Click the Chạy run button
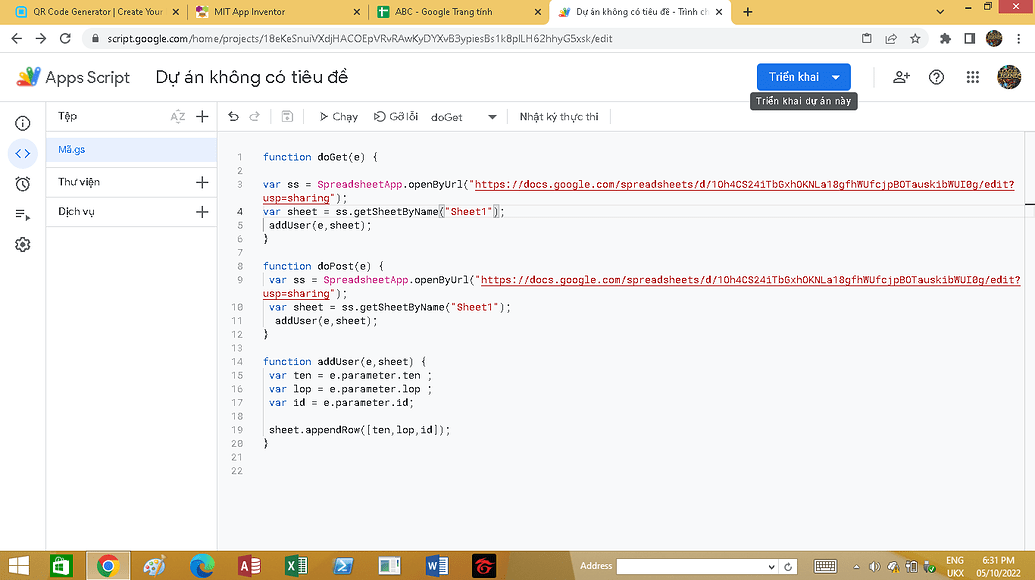 pyautogui.click(x=339, y=117)
